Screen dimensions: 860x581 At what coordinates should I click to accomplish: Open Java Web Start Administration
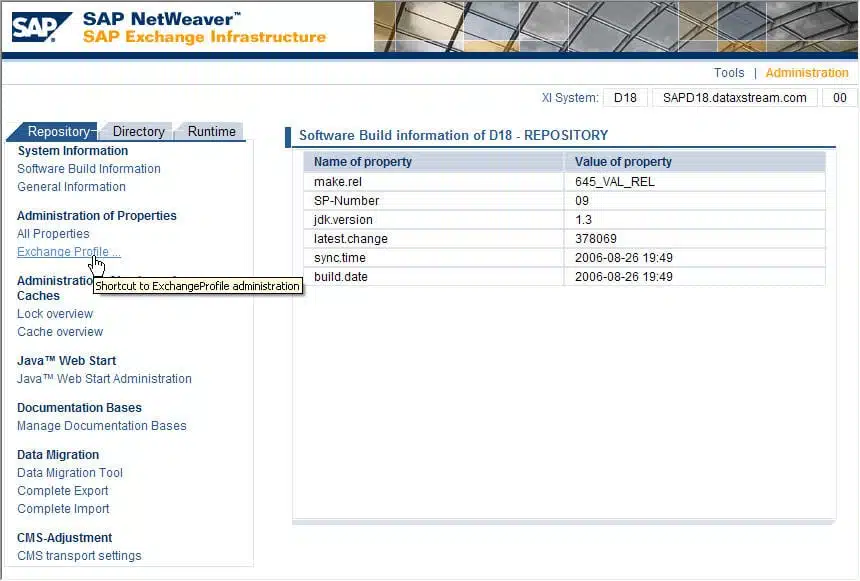pyautogui.click(x=104, y=378)
